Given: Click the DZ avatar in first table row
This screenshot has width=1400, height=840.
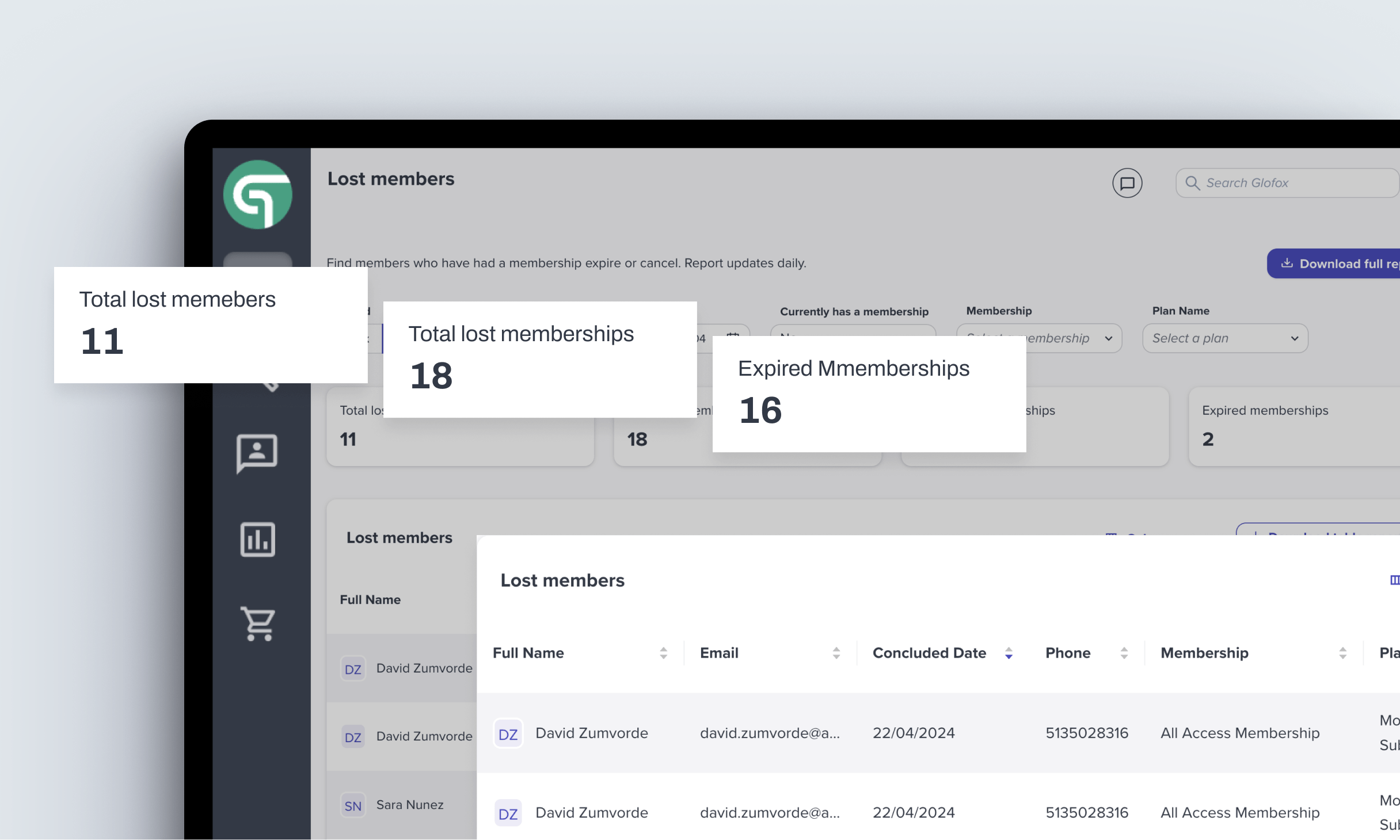Looking at the screenshot, I should pos(508,734).
